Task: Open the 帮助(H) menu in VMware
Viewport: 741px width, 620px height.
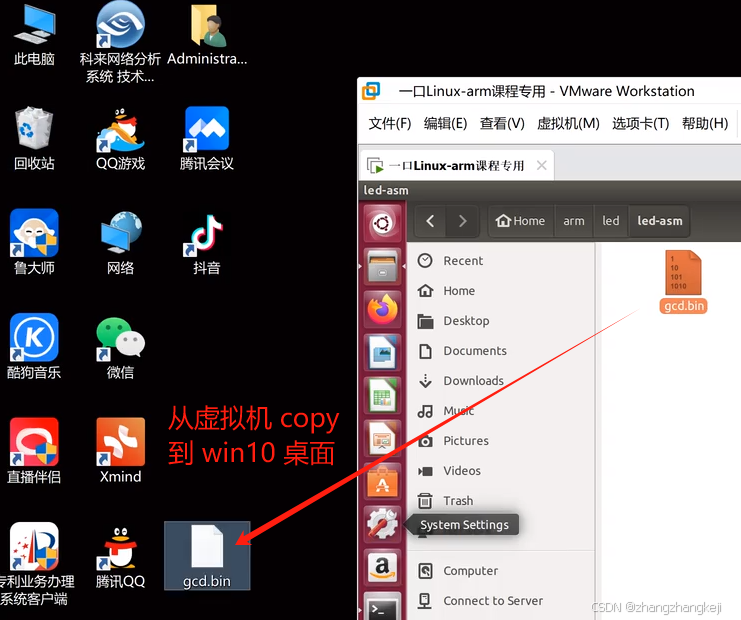Action: pos(705,124)
